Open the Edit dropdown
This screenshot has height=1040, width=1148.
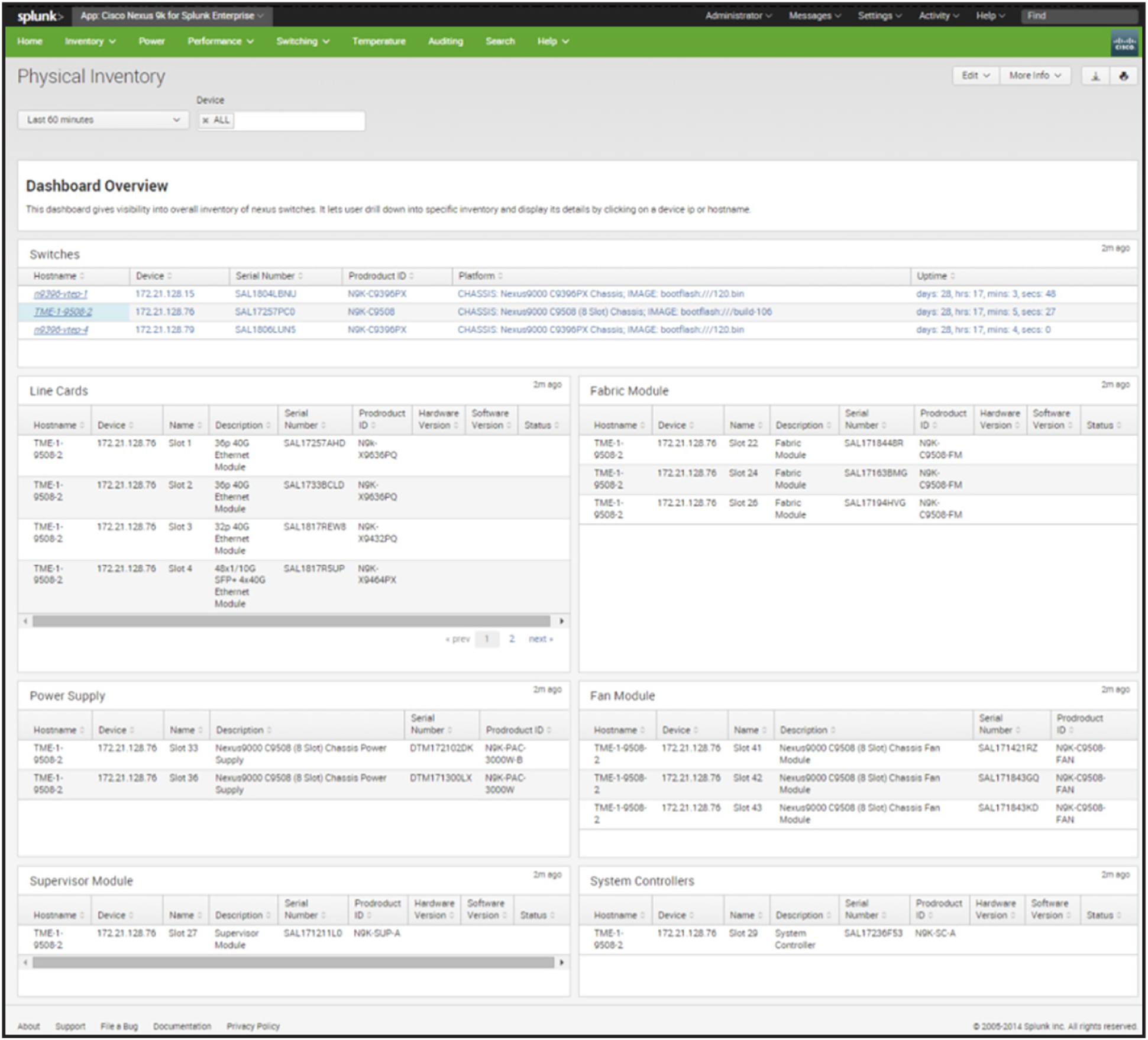pyautogui.click(x=975, y=76)
